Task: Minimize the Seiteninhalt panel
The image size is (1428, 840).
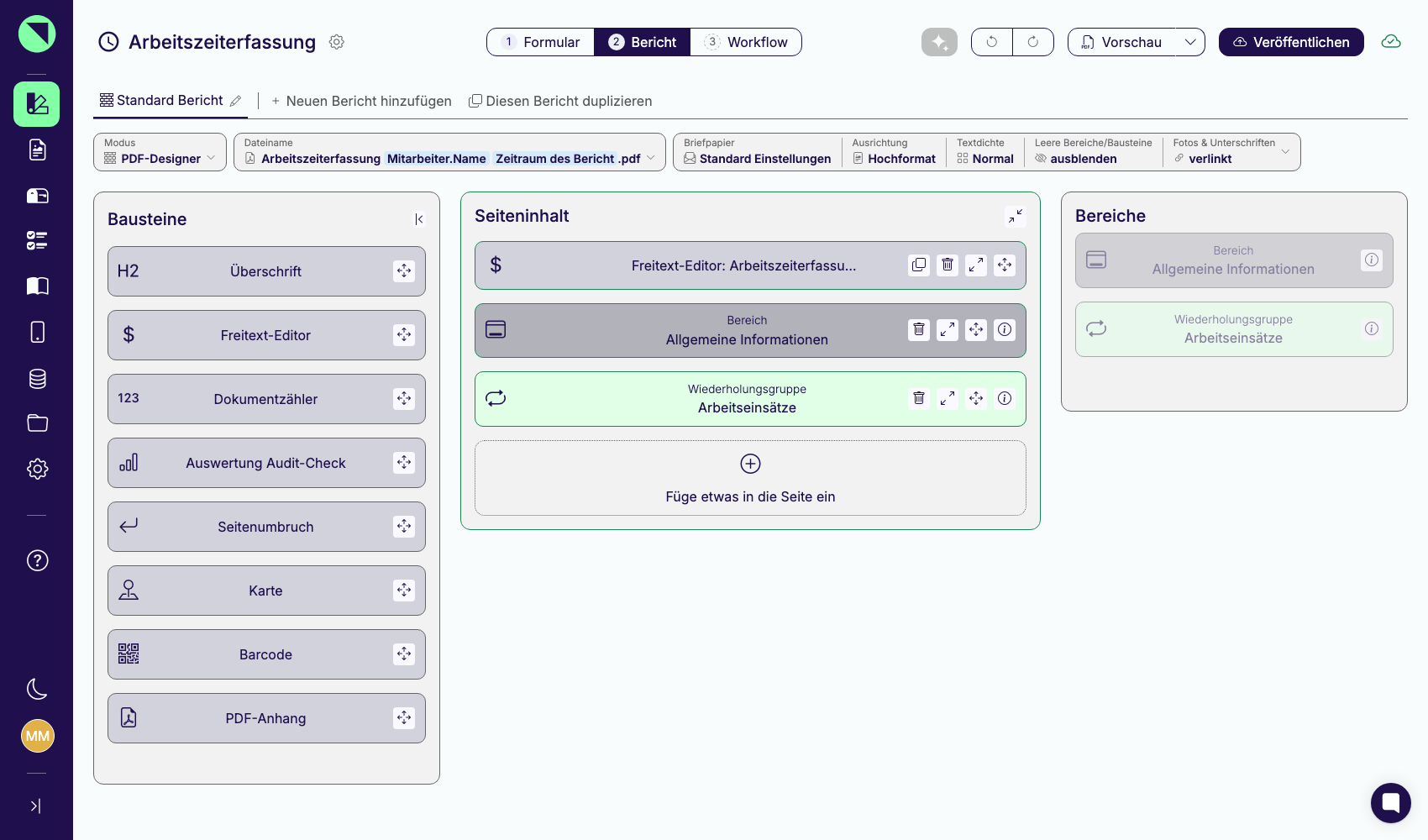Action: point(1016,217)
